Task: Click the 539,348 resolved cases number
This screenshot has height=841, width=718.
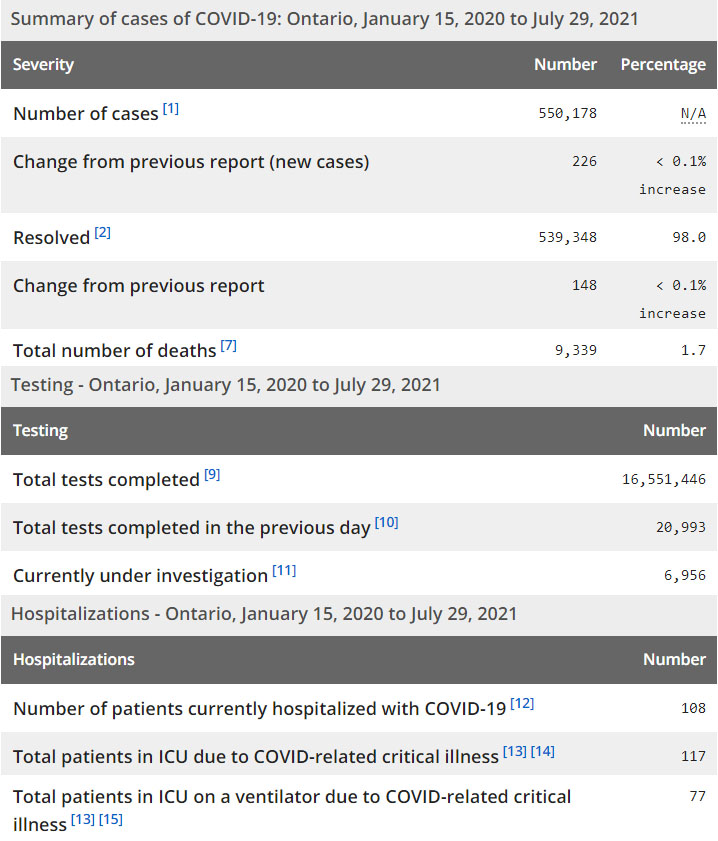Action: pyautogui.click(x=567, y=237)
